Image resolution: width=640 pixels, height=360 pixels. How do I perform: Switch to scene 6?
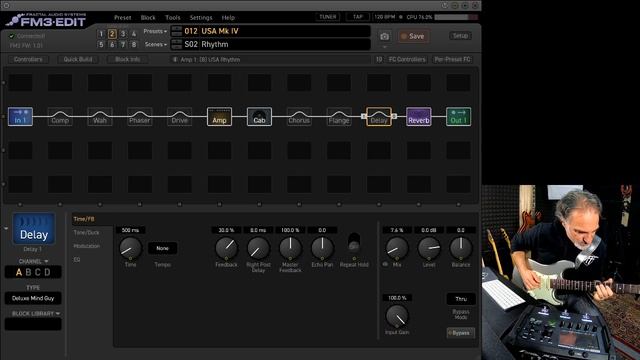(112, 44)
